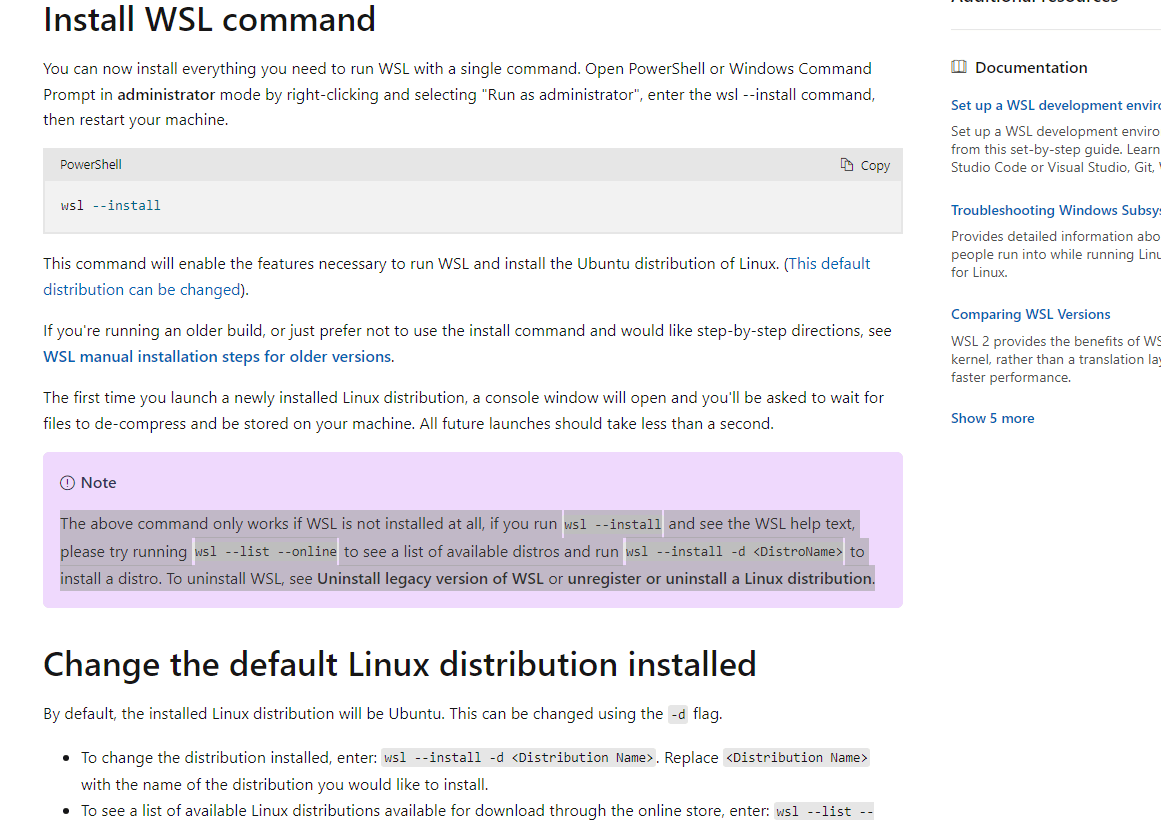The height and width of the screenshot is (827, 1161).
Task: Click the clipboard icon next to Copy
Action: (x=848, y=164)
